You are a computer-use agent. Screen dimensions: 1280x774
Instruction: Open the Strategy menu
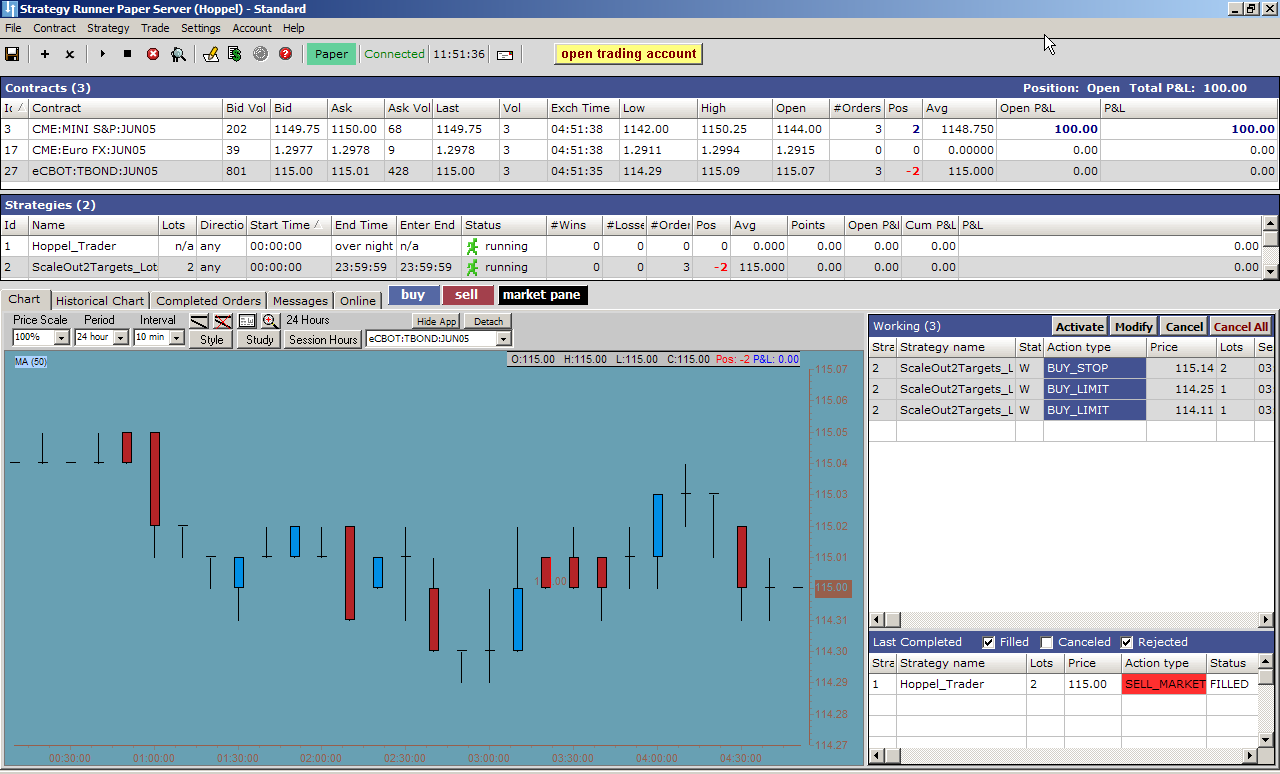[108, 28]
